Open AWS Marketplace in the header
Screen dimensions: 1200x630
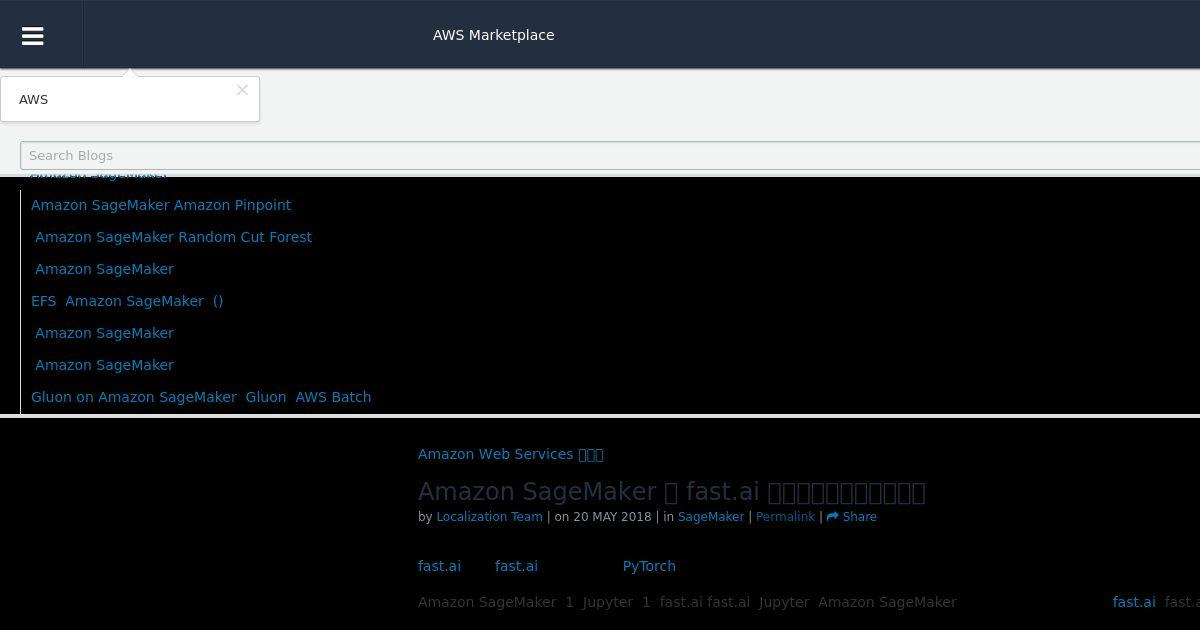tap(493, 35)
